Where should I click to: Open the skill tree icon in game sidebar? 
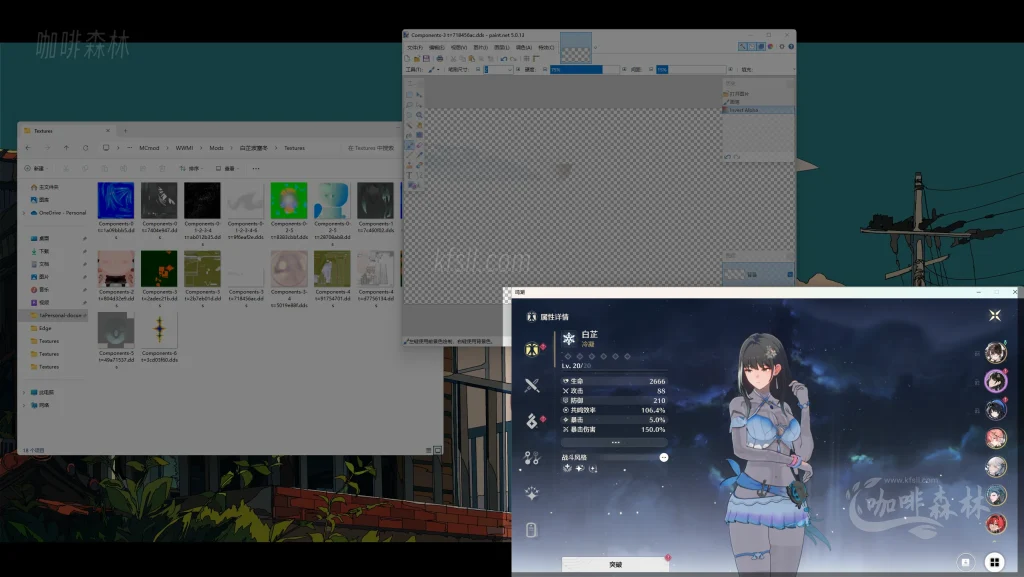pos(532,458)
